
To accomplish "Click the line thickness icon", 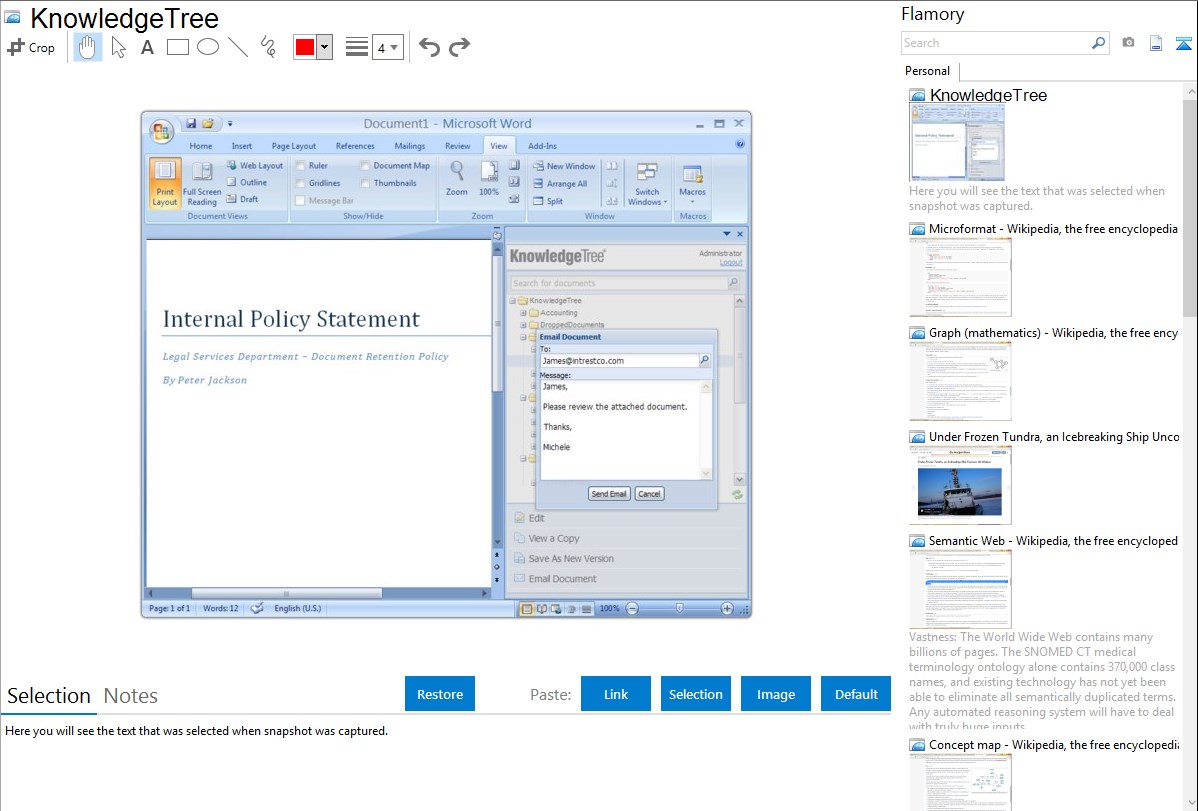I will point(357,47).
